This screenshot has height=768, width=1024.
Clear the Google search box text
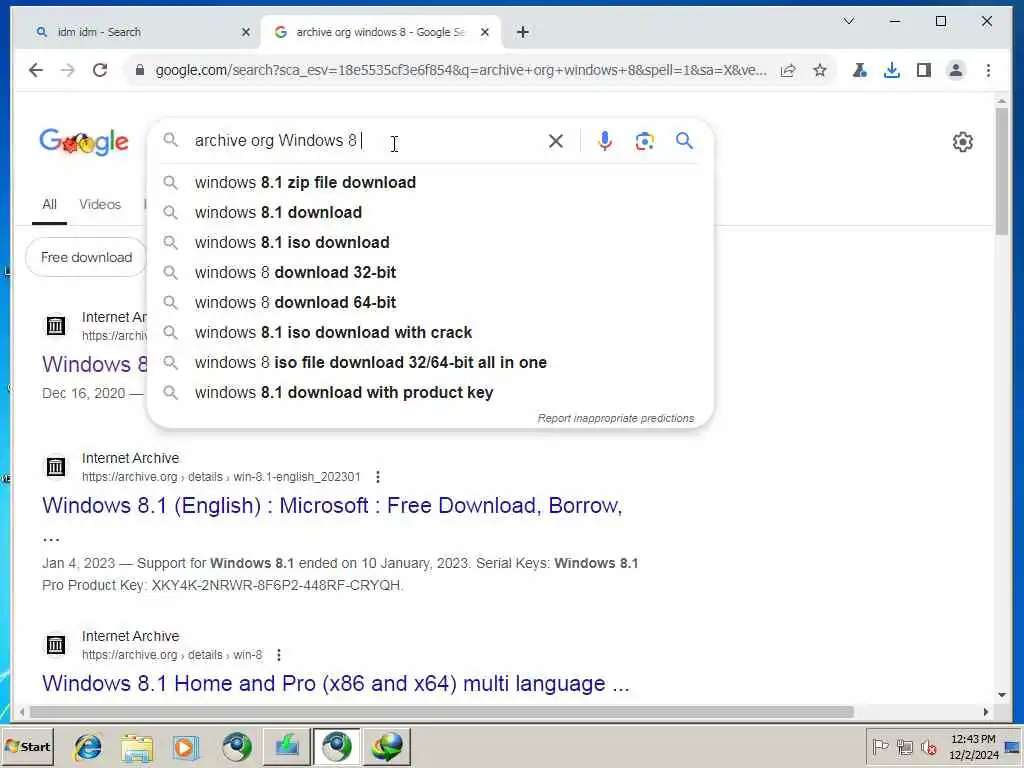point(556,141)
